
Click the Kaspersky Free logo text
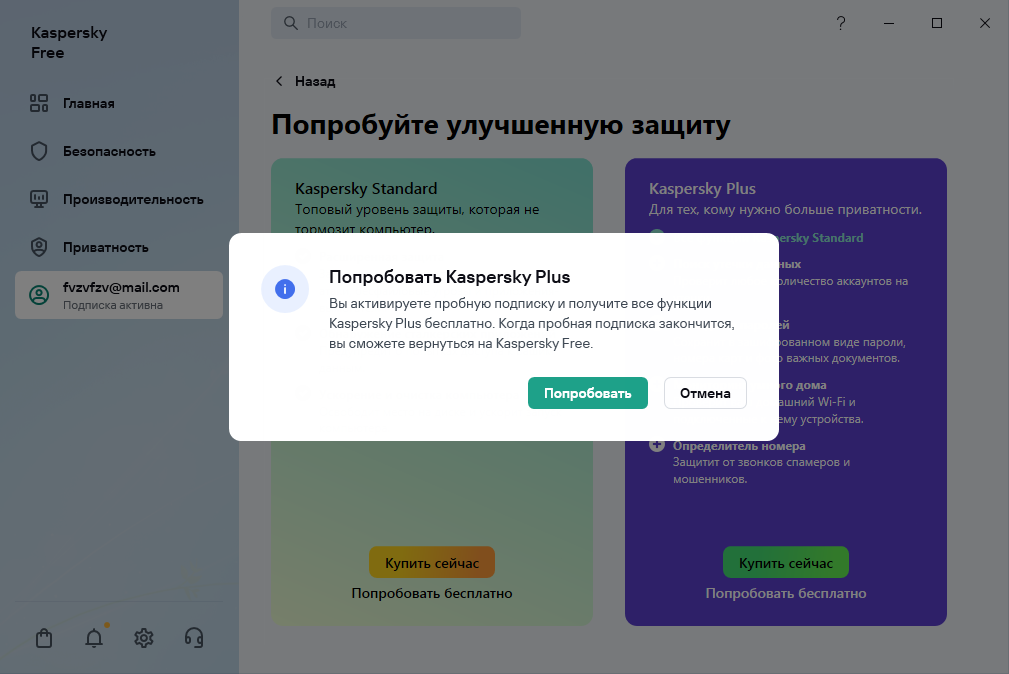(x=69, y=42)
